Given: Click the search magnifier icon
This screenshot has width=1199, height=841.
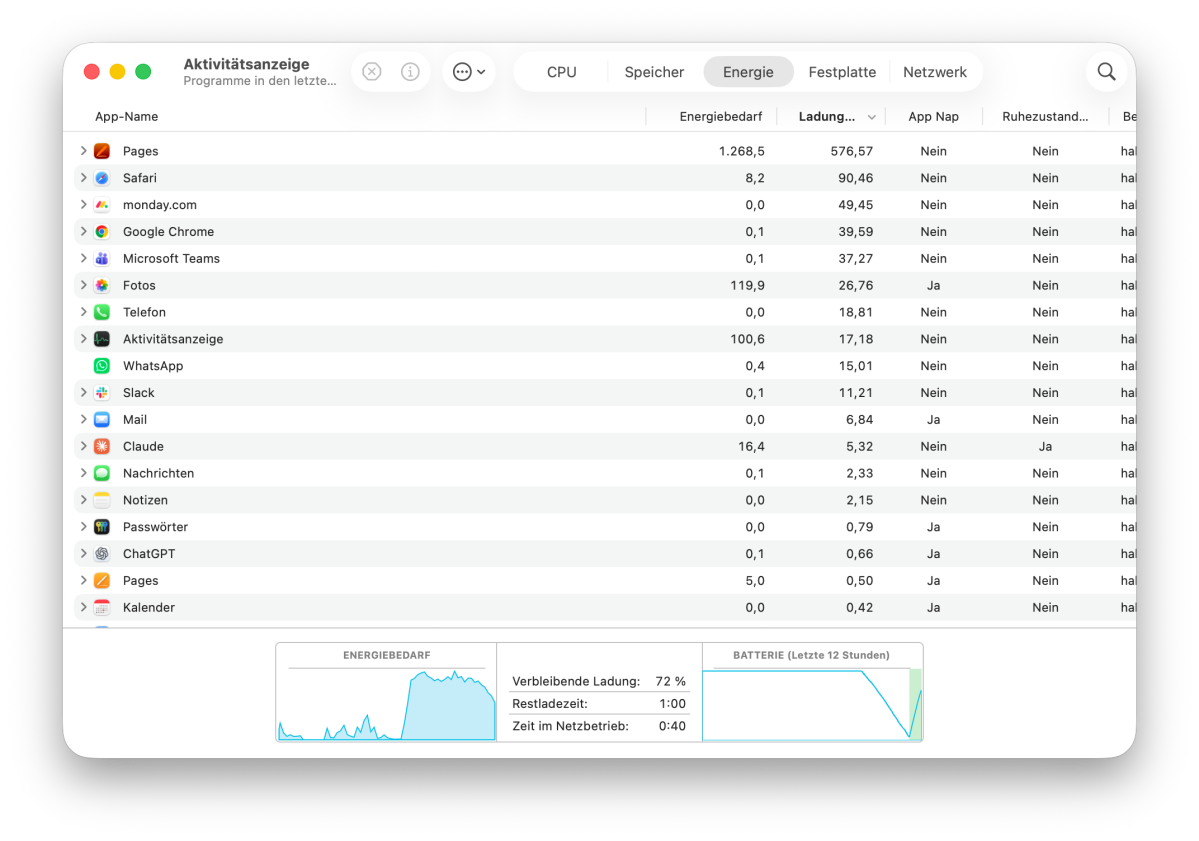Looking at the screenshot, I should coord(1106,72).
